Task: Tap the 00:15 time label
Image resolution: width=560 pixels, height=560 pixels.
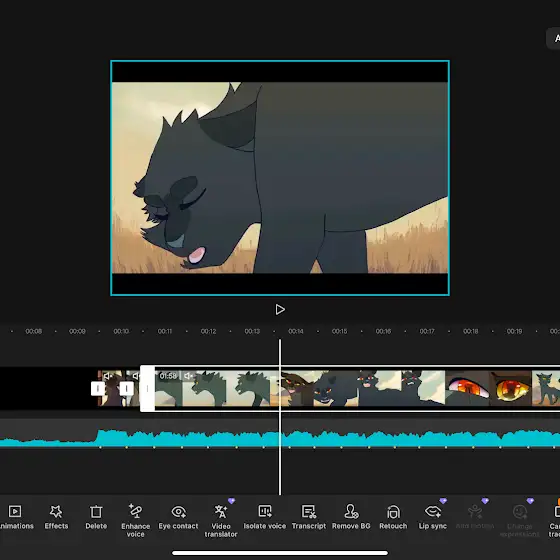Action: tap(340, 331)
